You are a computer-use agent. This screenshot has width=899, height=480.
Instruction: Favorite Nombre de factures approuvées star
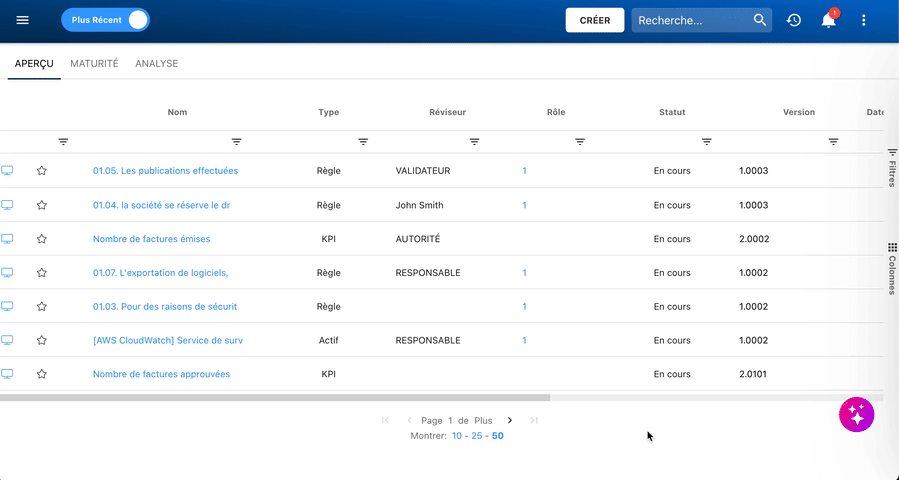click(41, 374)
